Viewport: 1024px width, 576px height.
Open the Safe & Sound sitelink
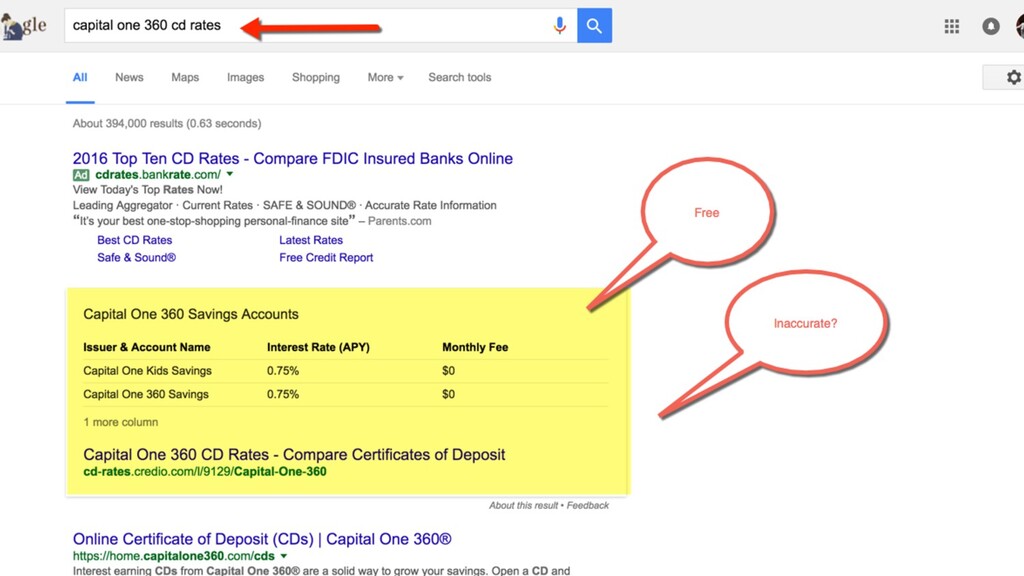coord(136,257)
